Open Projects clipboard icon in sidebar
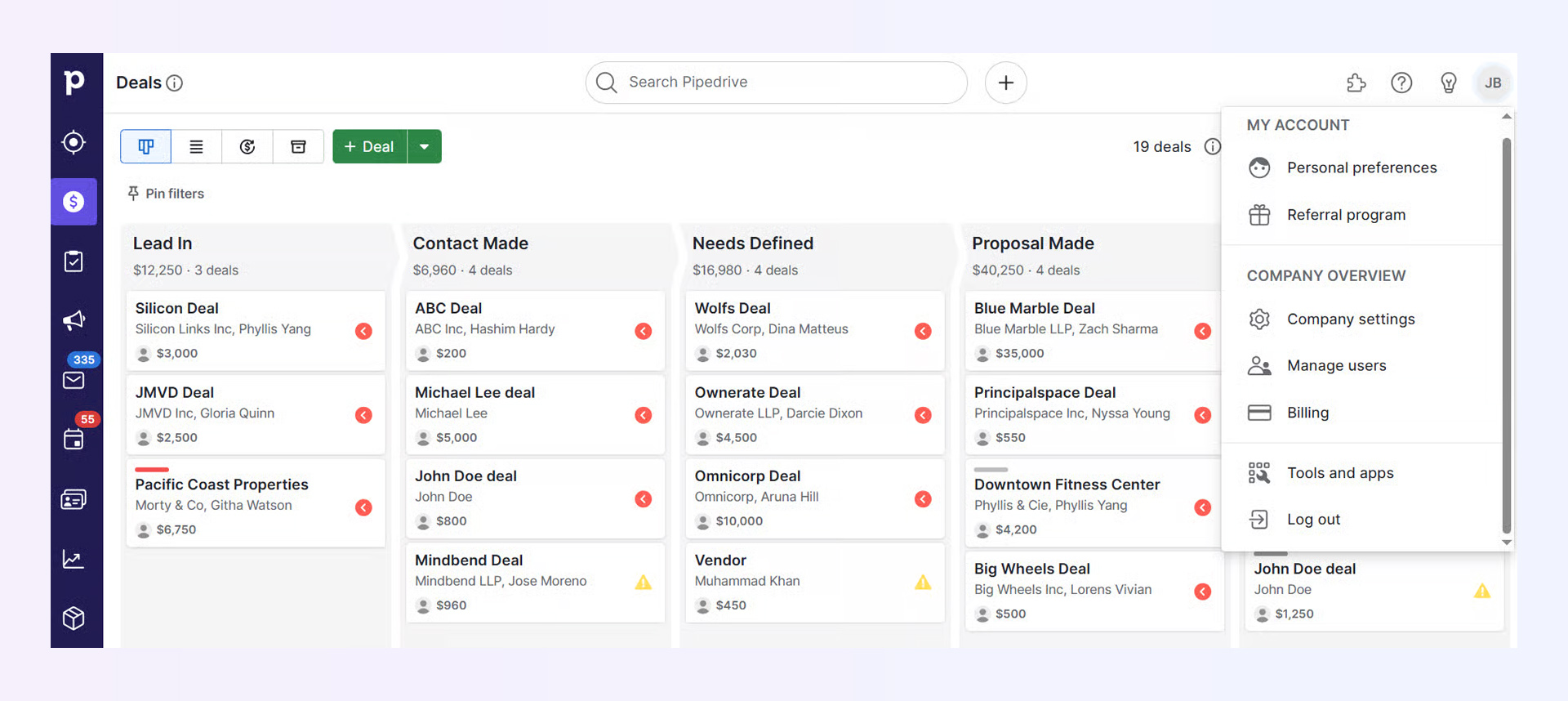1568x701 pixels. tap(73, 261)
